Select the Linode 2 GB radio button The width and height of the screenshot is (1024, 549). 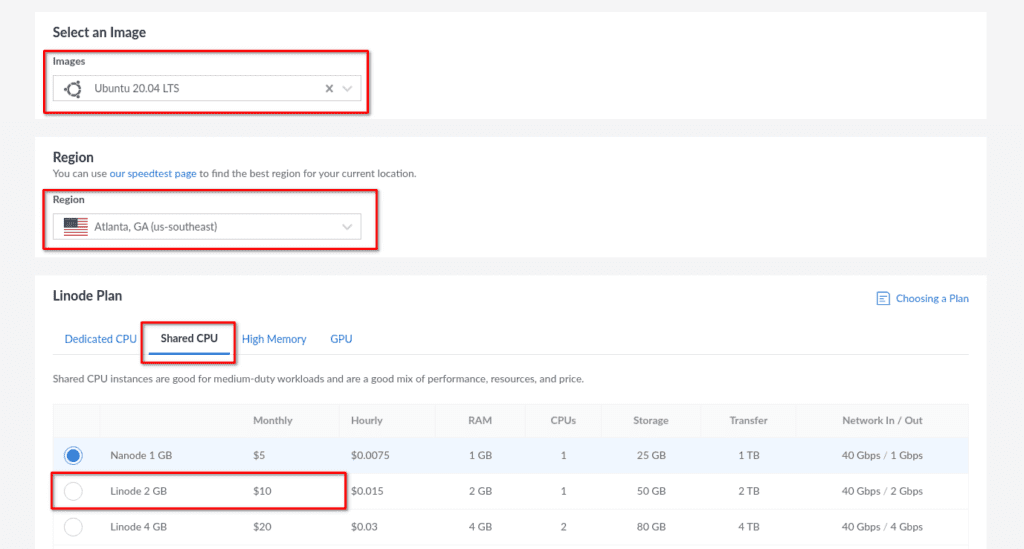pos(73,491)
